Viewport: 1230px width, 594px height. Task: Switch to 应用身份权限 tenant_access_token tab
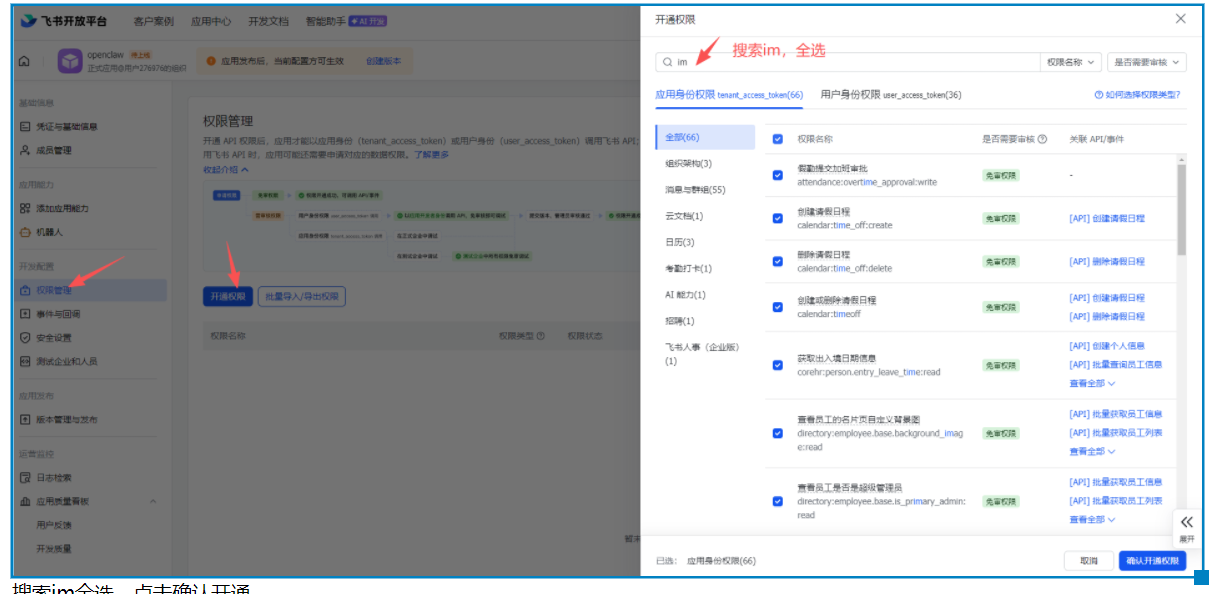729,95
